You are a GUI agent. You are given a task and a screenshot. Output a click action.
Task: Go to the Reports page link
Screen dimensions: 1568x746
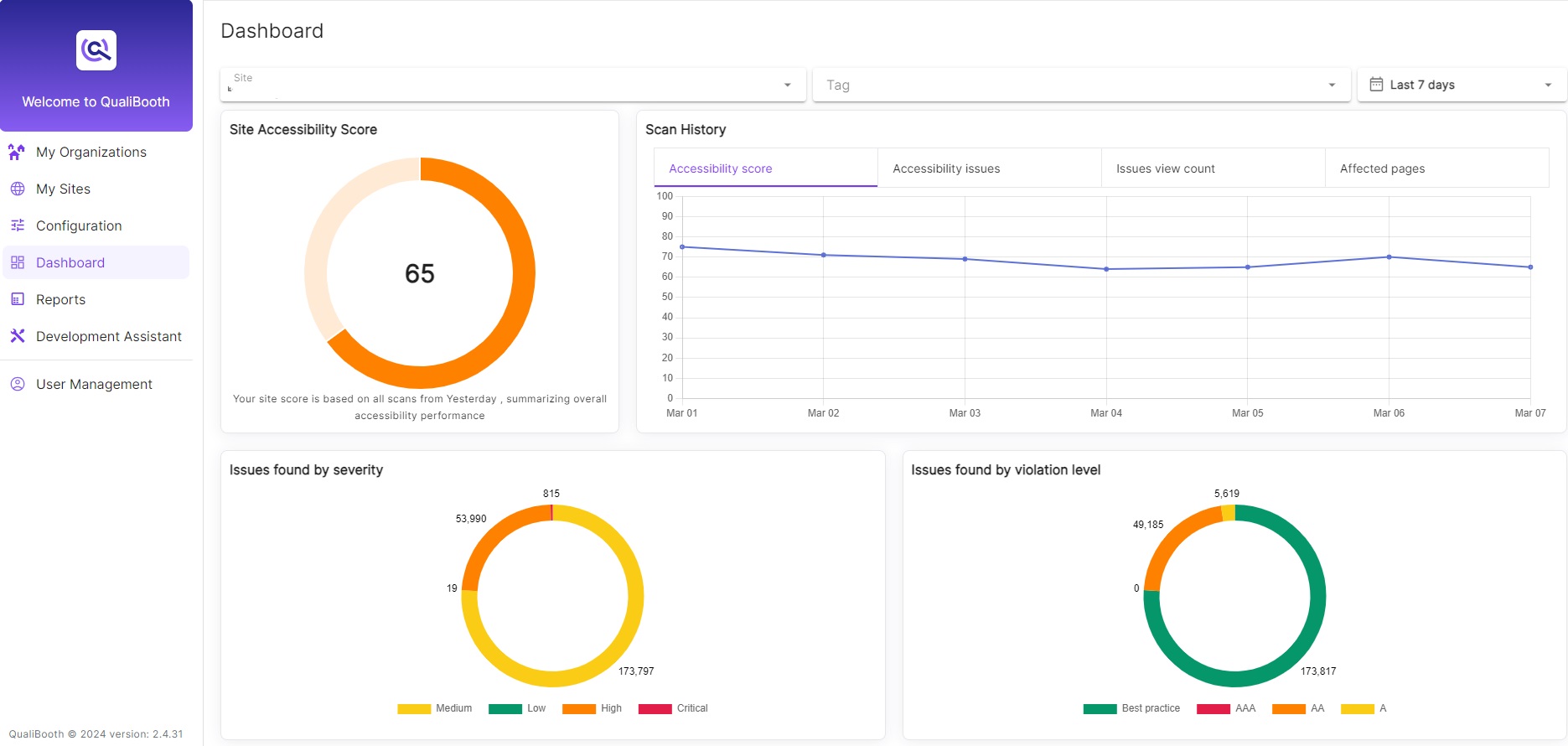[x=60, y=299]
